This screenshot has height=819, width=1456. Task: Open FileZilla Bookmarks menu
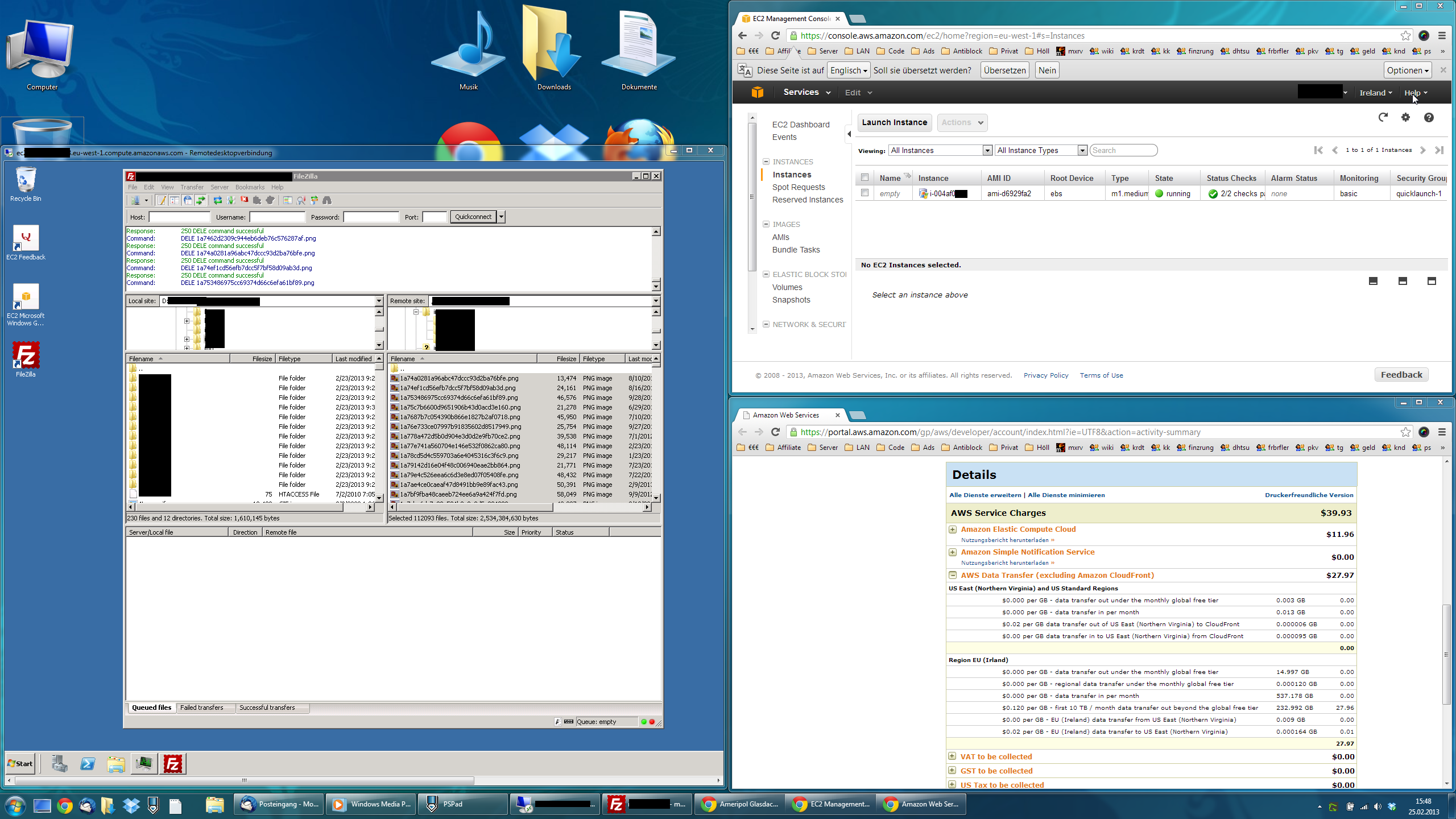tap(250, 187)
